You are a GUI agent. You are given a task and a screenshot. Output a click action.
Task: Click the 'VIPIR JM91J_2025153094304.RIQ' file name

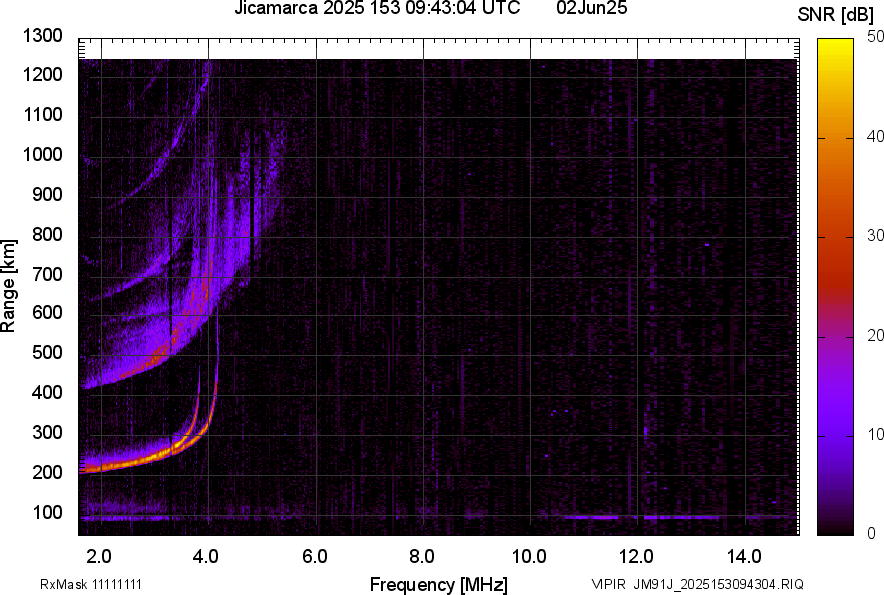[698, 584]
